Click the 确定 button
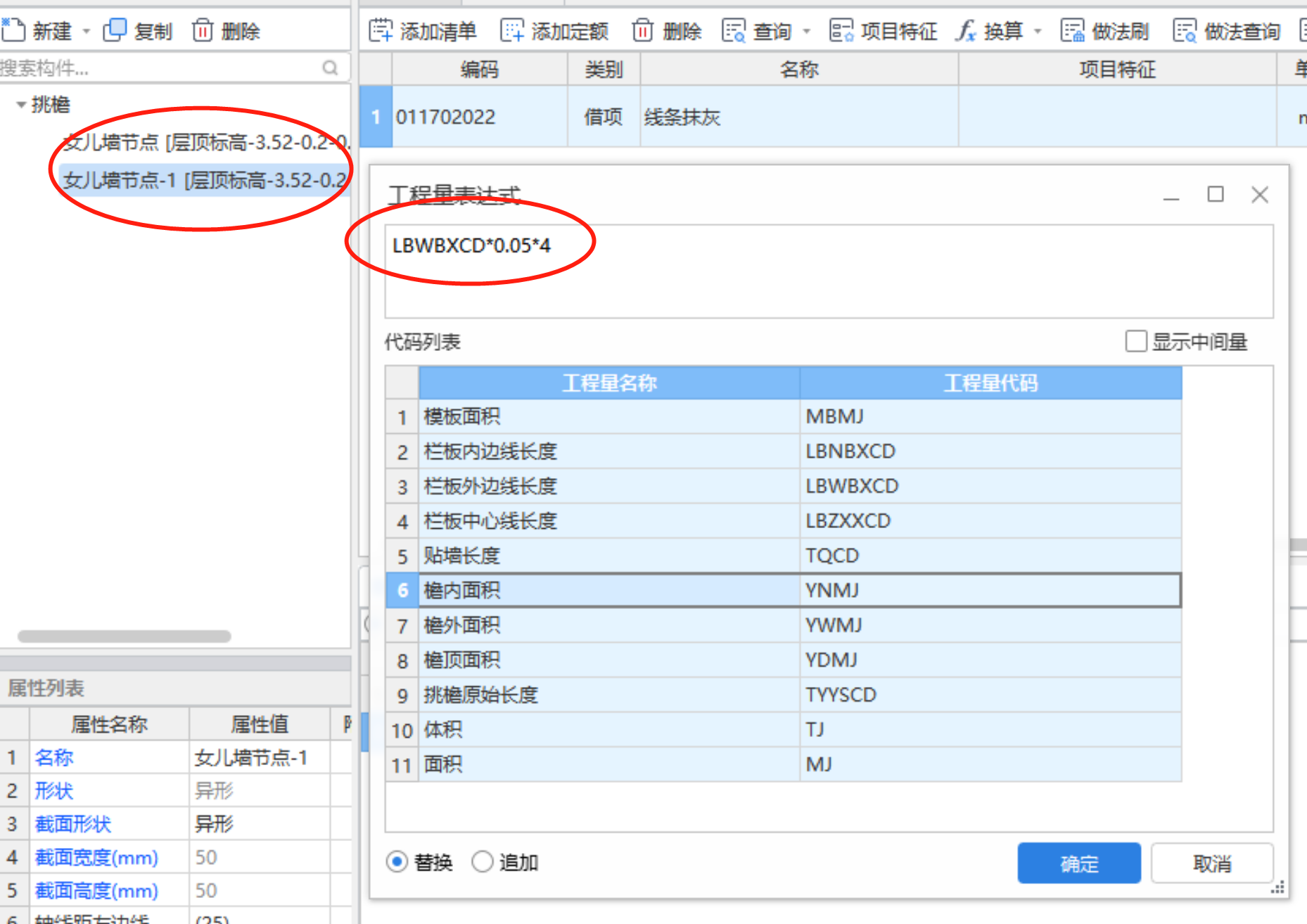This screenshot has width=1307, height=924. tap(1079, 864)
